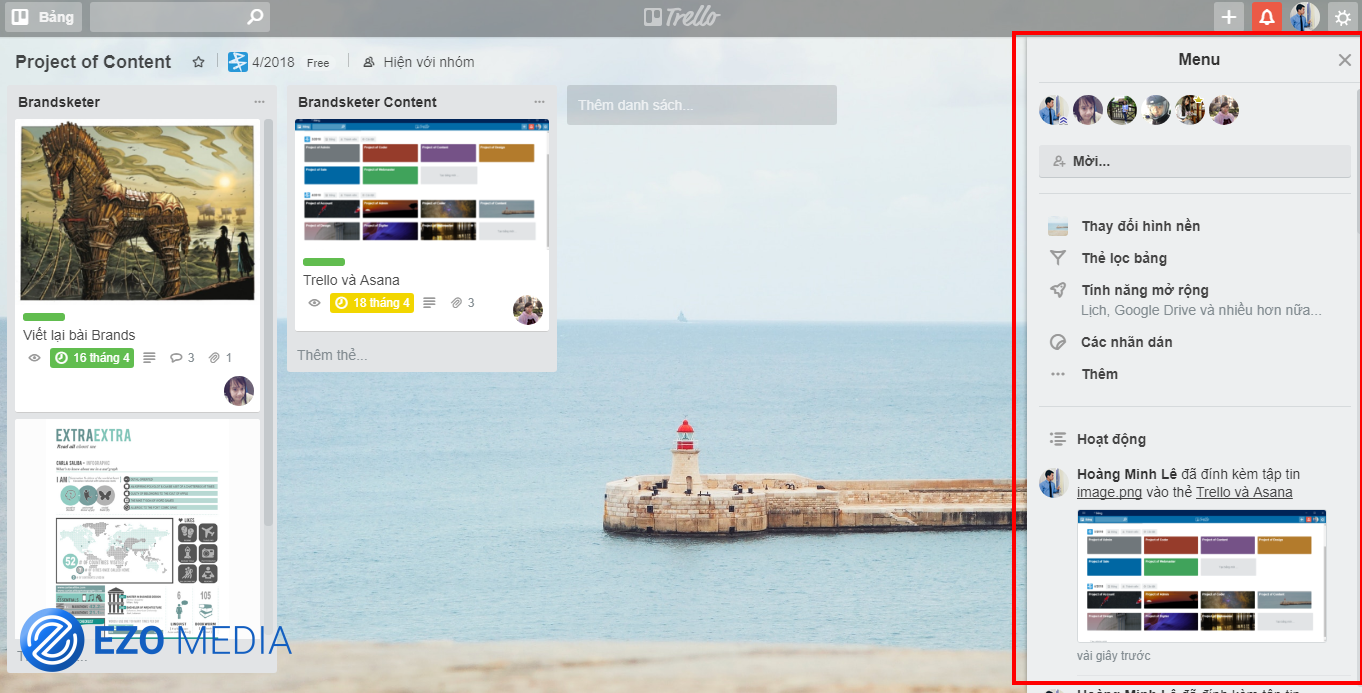Open the "Trello và Asana" link in activity
1362x693 pixels.
pyautogui.click(x=1244, y=493)
